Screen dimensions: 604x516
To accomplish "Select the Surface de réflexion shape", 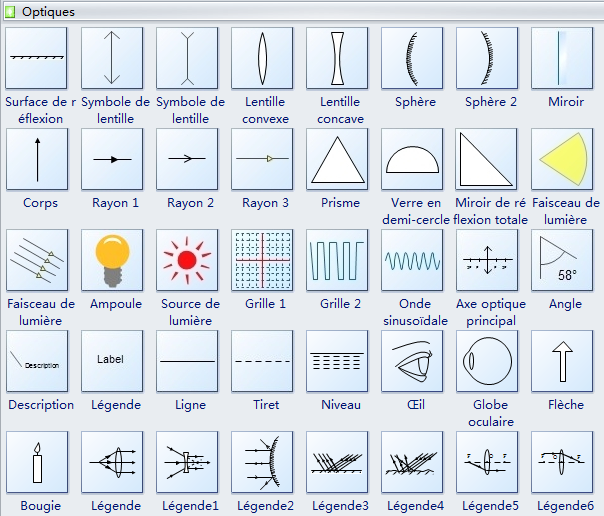I will click(36, 58).
